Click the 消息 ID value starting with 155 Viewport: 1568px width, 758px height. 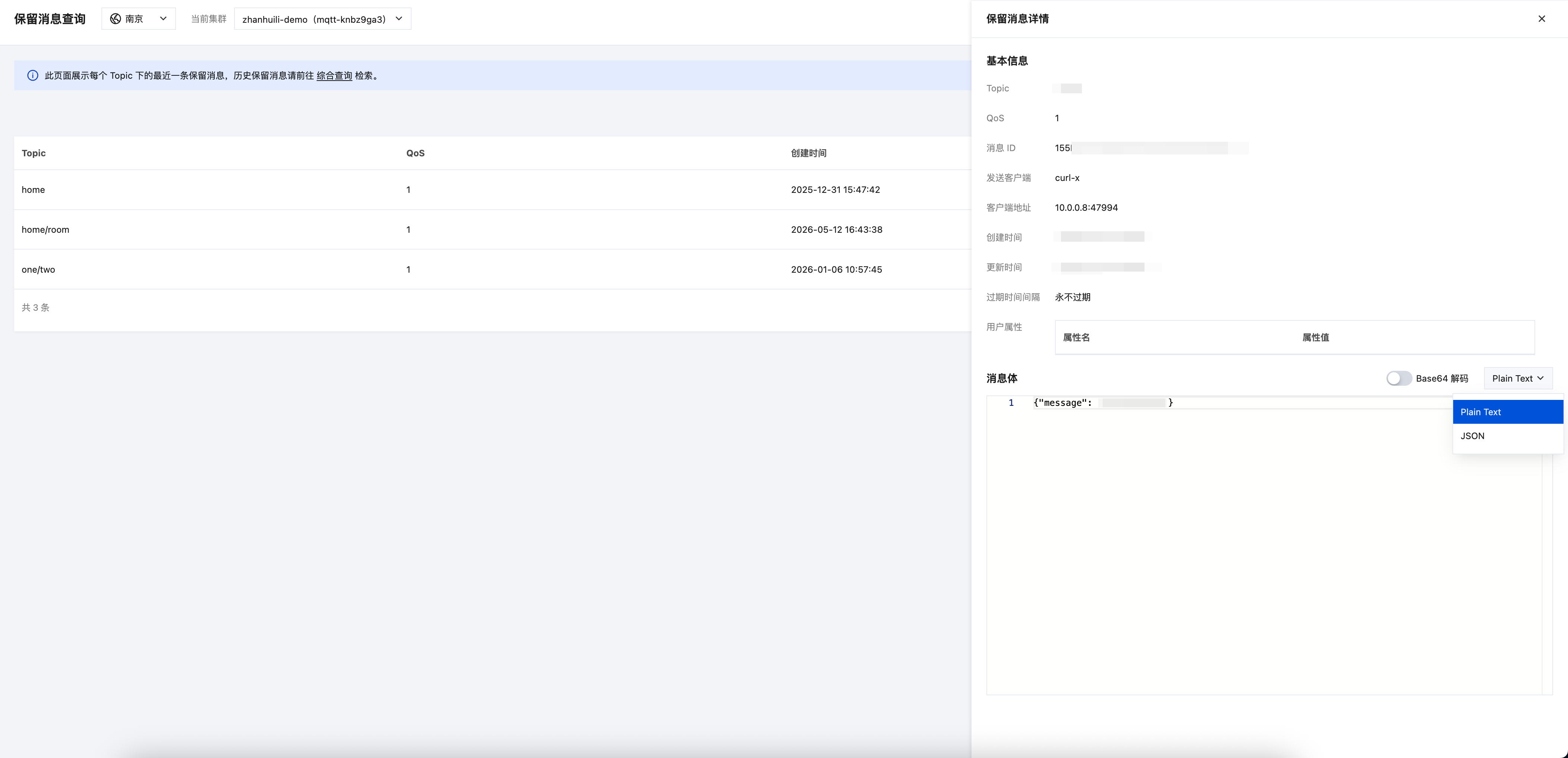tap(1151, 148)
